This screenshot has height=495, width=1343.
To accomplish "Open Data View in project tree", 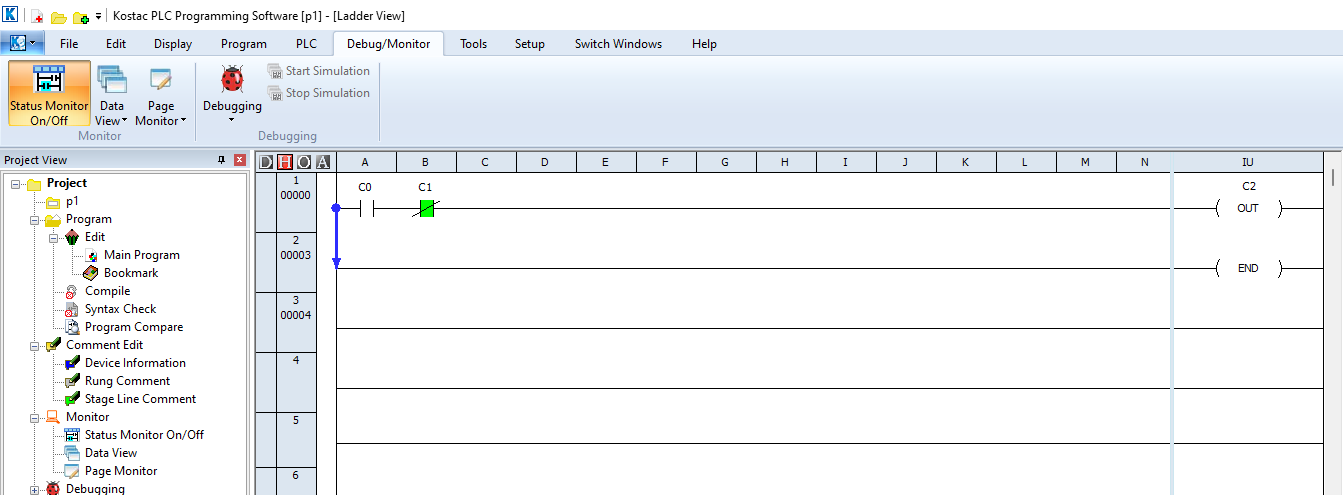I will click(x=111, y=453).
